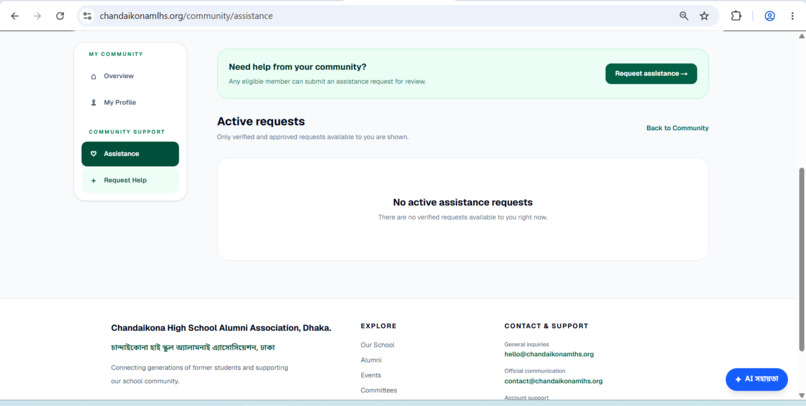This screenshot has width=806, height=406.
Task: Click 'Chandaikona High School Alumni Association, Dhaka.' text
Action: [x=221, y=328]
